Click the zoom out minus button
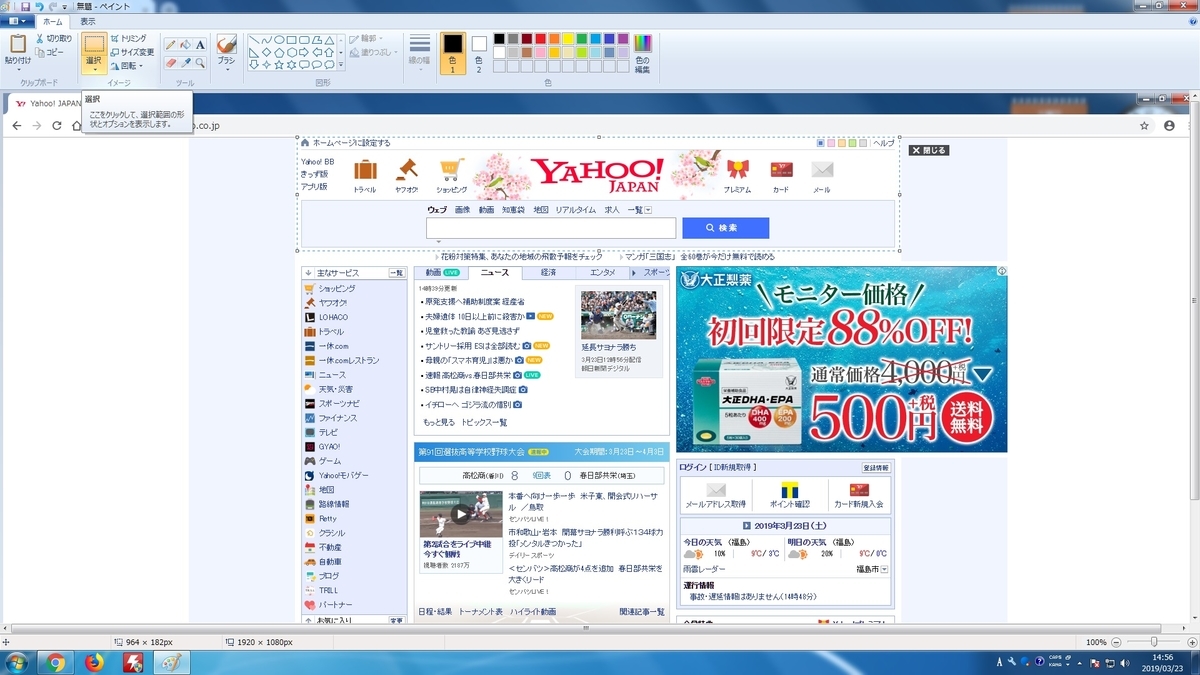 (x=1117, y=641)
